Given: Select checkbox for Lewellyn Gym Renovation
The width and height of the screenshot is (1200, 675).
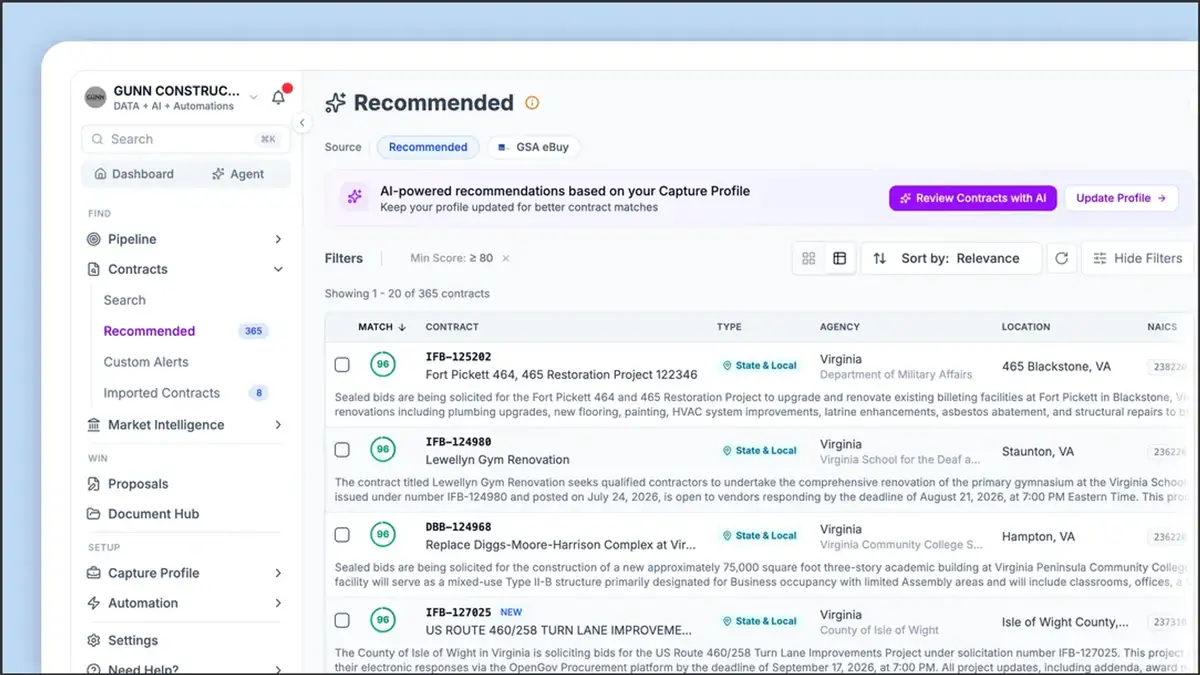Looking at the screenshot, I should (x=342, y=450).
